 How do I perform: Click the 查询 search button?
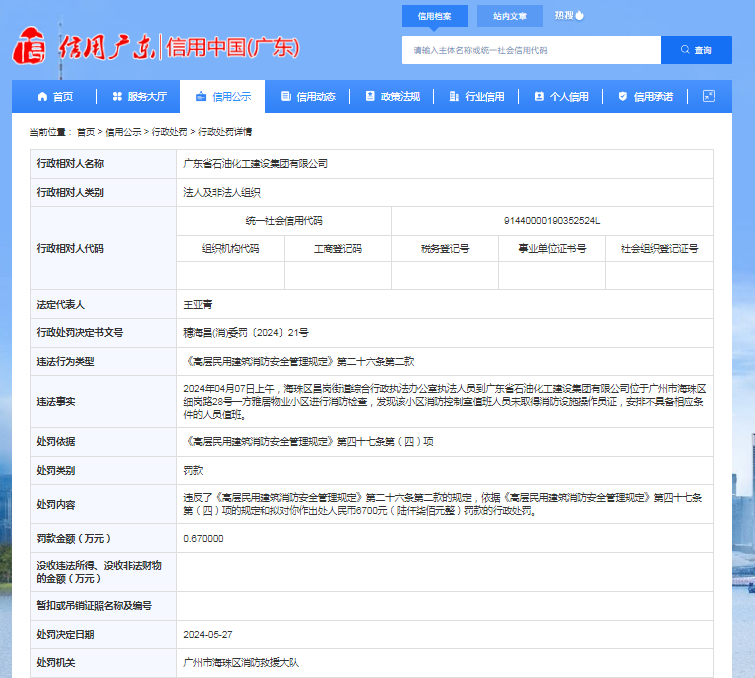(x=696, y=50)
